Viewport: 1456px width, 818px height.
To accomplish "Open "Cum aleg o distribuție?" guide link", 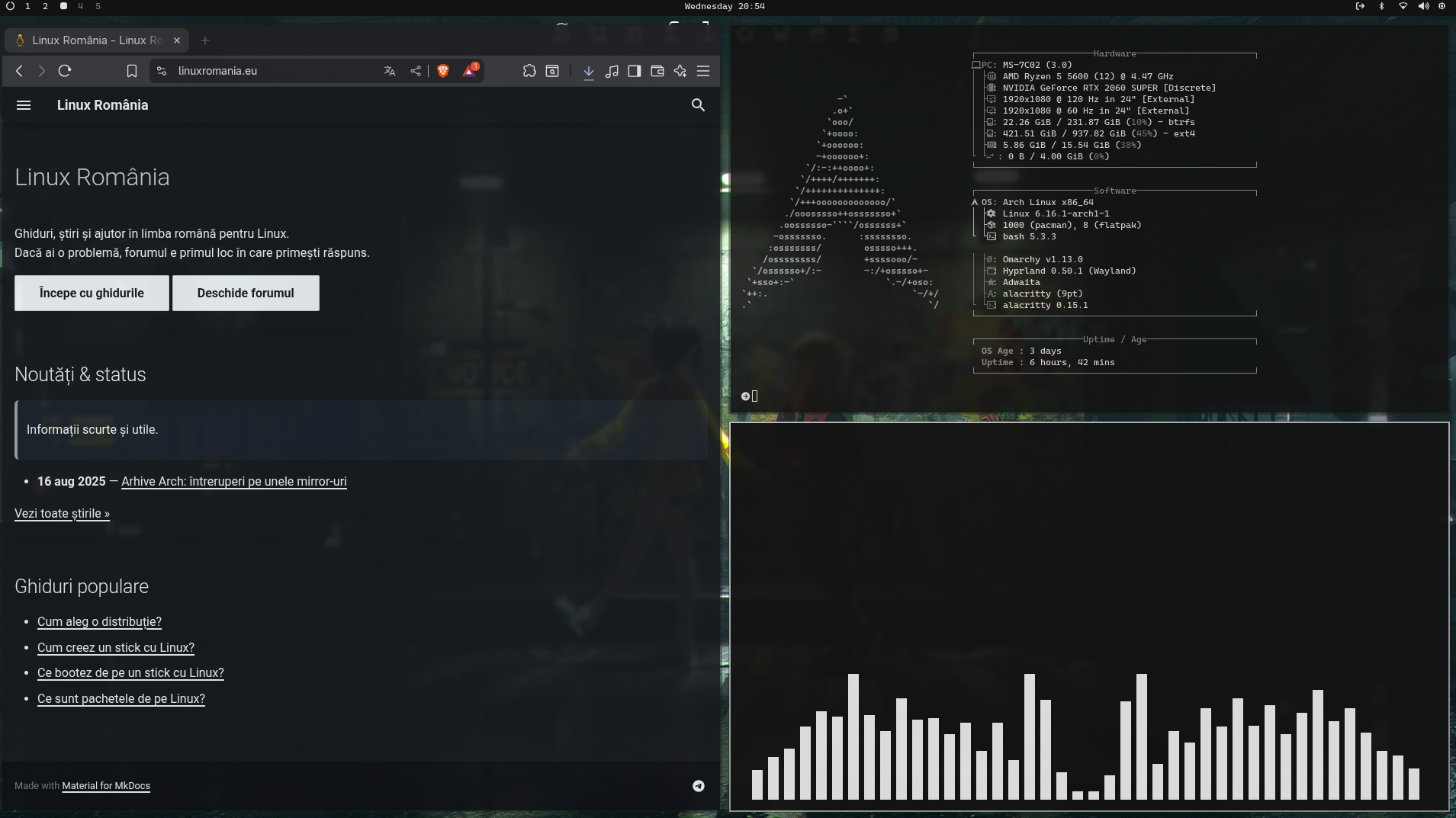I will pyautogui.click(x=99, y=622).
